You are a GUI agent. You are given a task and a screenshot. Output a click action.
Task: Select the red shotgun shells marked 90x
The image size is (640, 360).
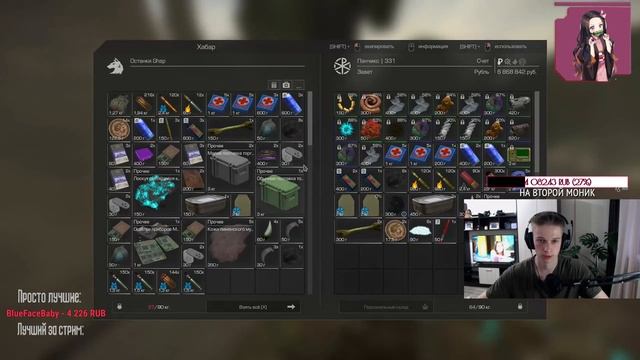click(469, 180)
